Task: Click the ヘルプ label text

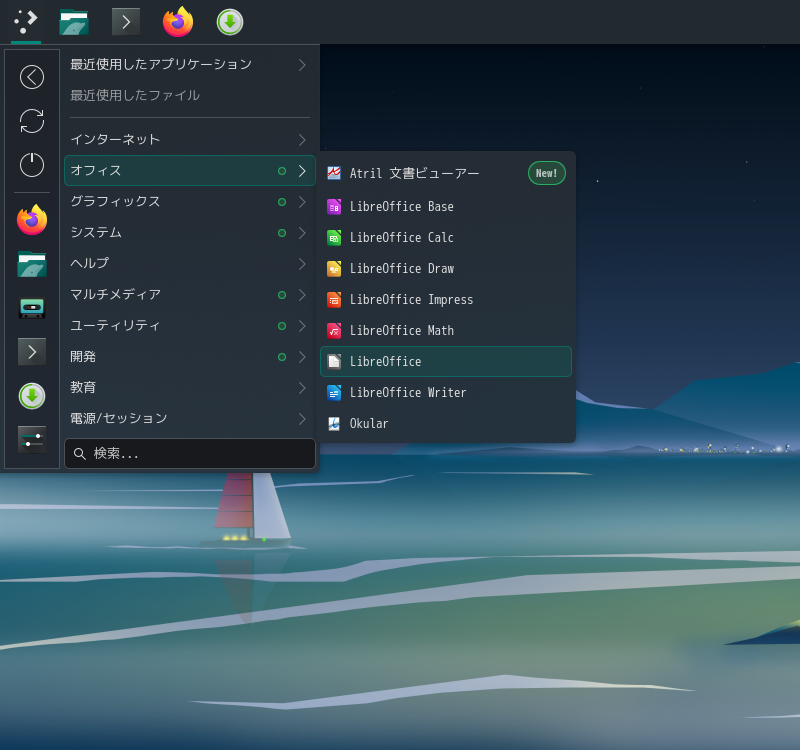Action: click(x=90, y=263)
